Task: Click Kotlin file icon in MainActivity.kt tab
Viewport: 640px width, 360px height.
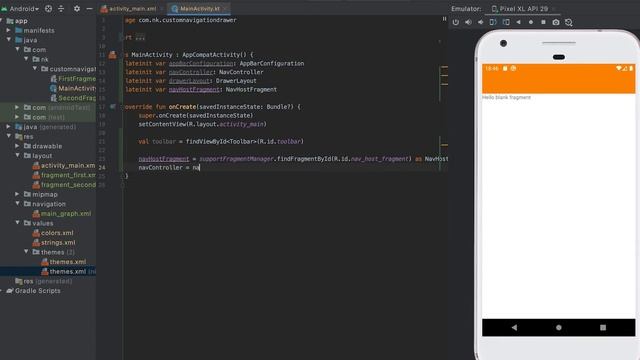Action: (x=175, y=8)
